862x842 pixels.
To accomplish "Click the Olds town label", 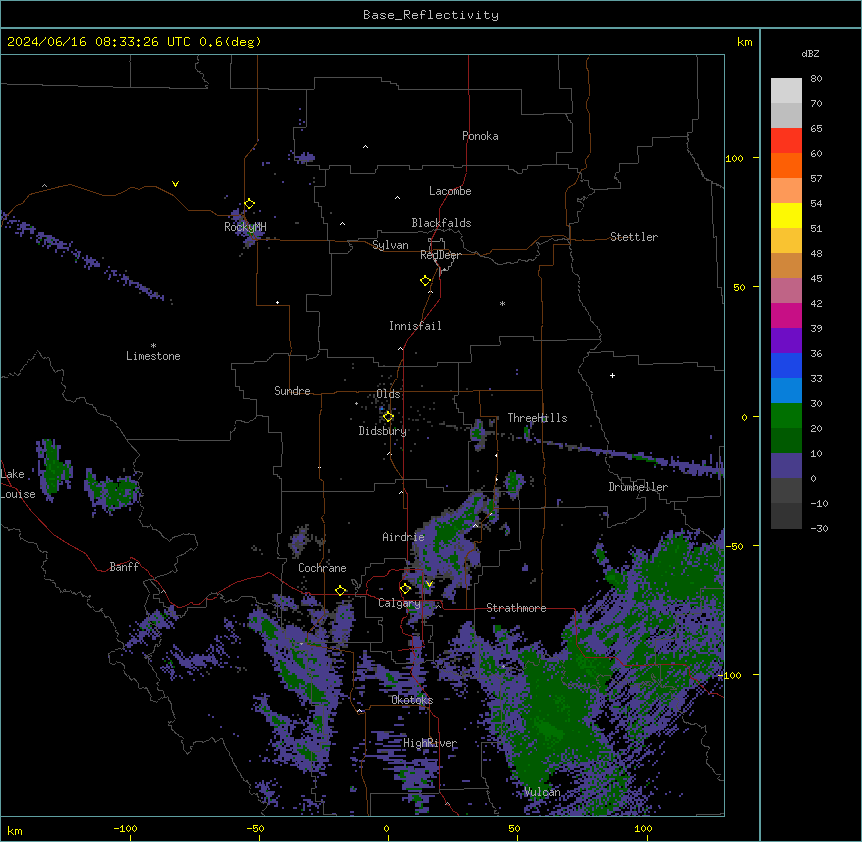I will 388,394.
